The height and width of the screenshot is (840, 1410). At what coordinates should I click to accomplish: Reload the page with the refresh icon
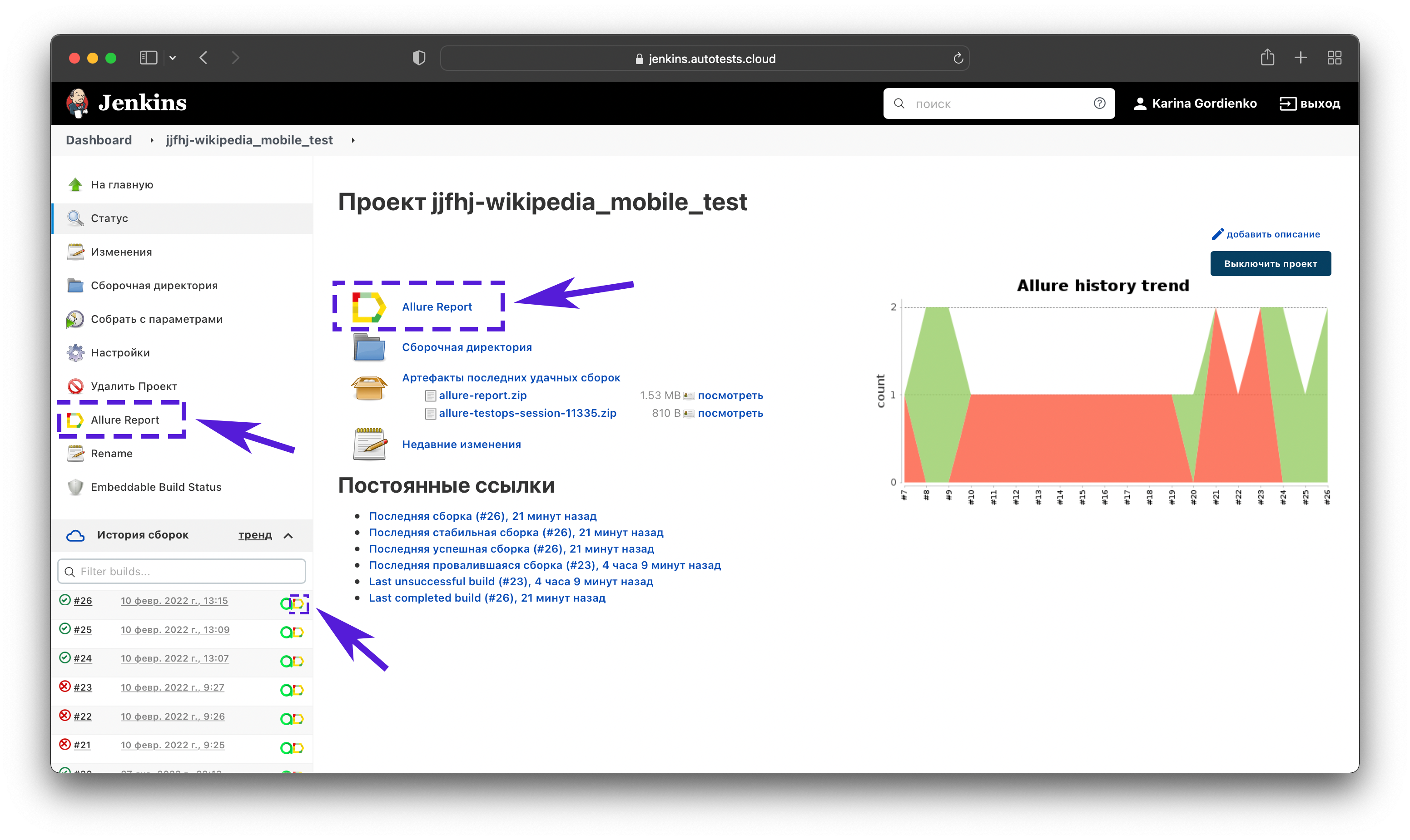point(958,58)
